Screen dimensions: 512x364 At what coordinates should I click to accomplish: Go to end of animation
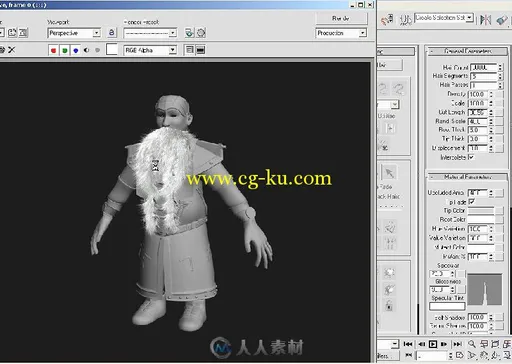457,344
